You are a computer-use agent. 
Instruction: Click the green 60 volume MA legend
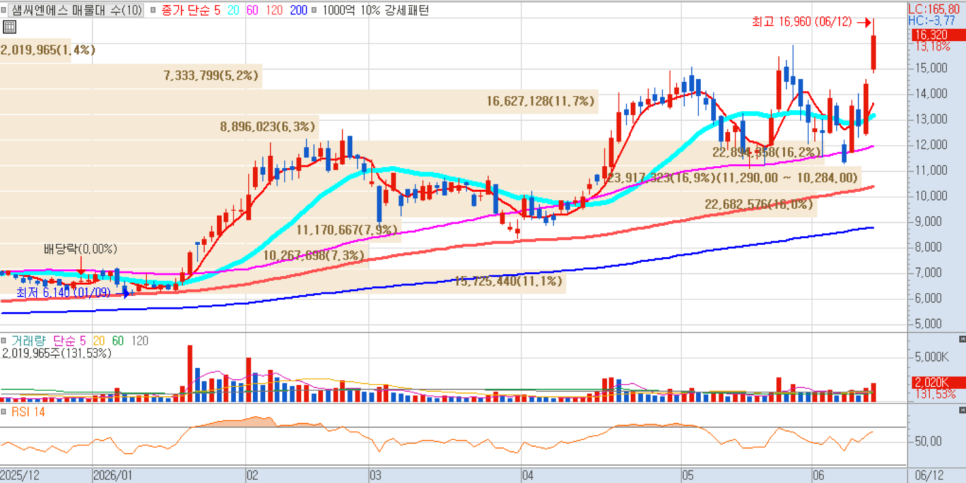(x=117, y=341)
